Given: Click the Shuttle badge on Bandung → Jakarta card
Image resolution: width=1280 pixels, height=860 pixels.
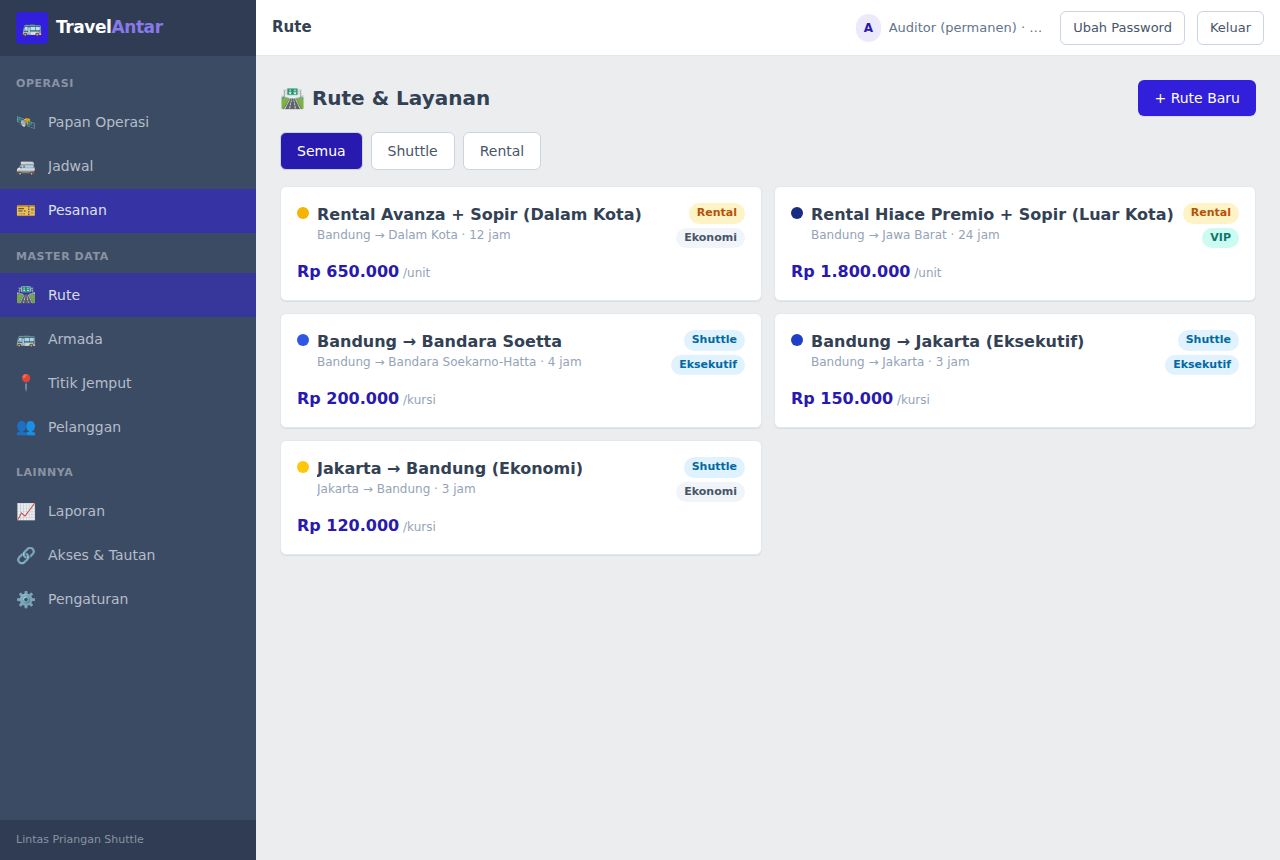Looking at the screenshot, I should pyautogui.click(x=1208, y=340).
